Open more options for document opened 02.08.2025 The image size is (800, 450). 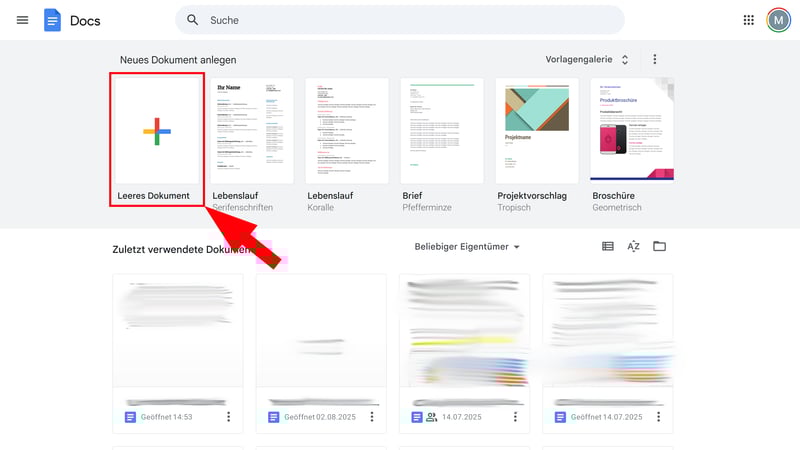(x=372, y=417)
